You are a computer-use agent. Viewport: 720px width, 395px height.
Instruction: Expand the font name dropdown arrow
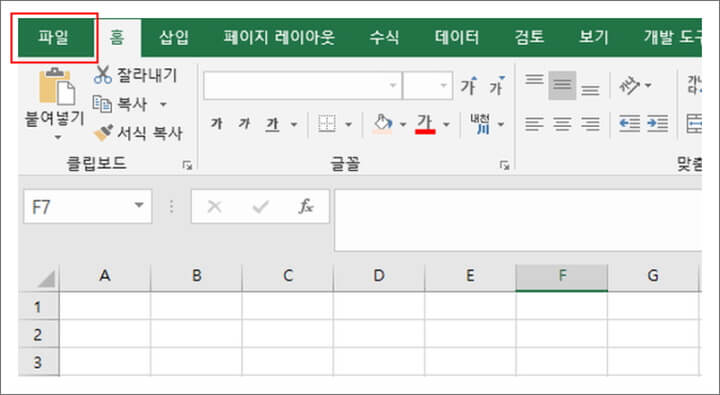point(393,85)
